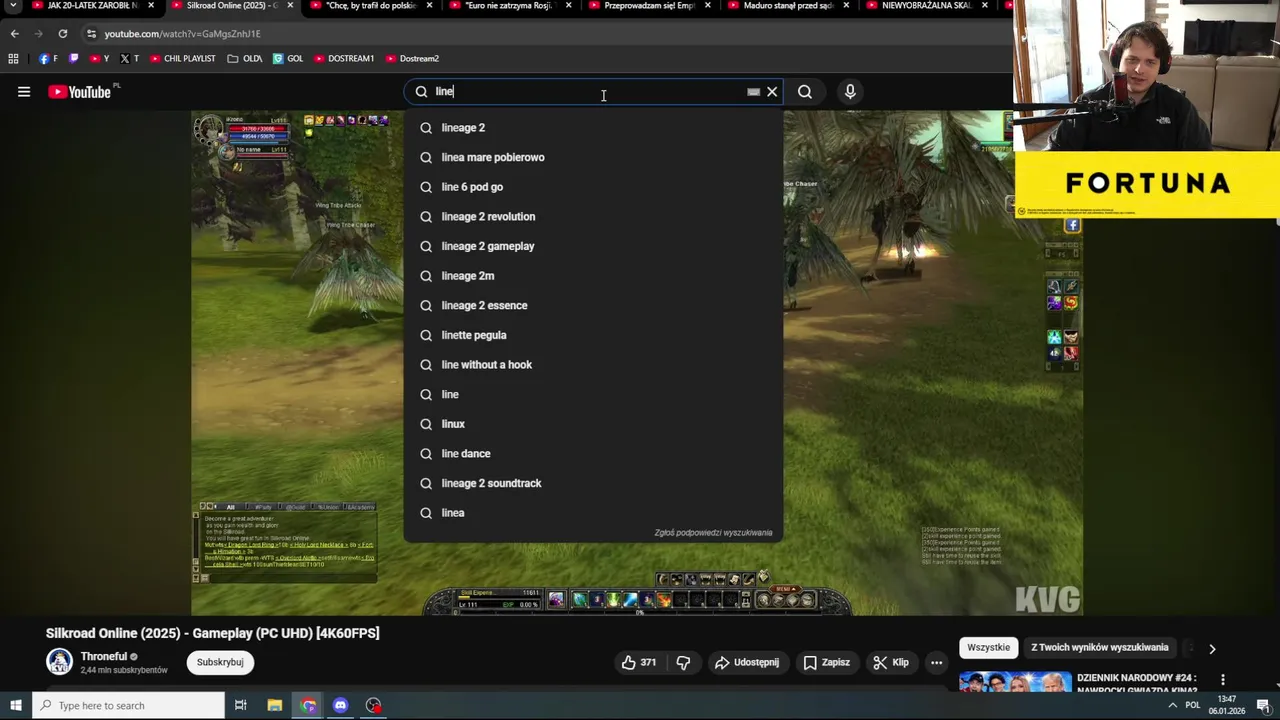Choose suggestion "linea"
This screenshot has height=720, width=1280.
(593, 513)
